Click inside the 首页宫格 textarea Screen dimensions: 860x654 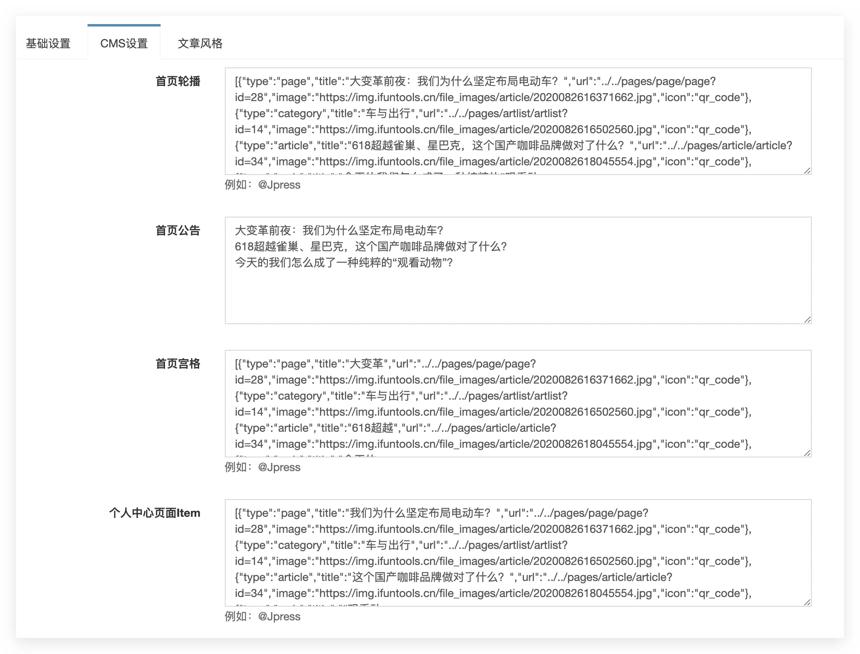coord(518,404)
